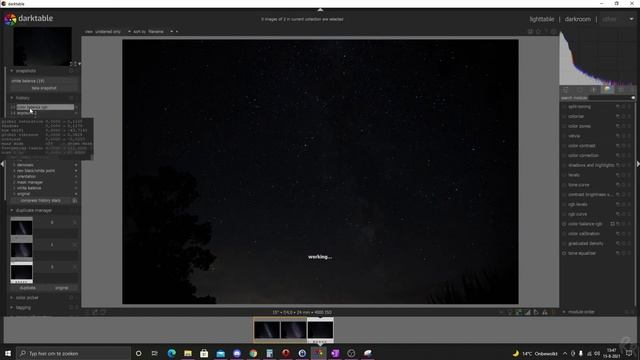Select second duplicate version thumbnail
Image resolution: width=640 pixels, height=360 pixels.
(22, 251)
